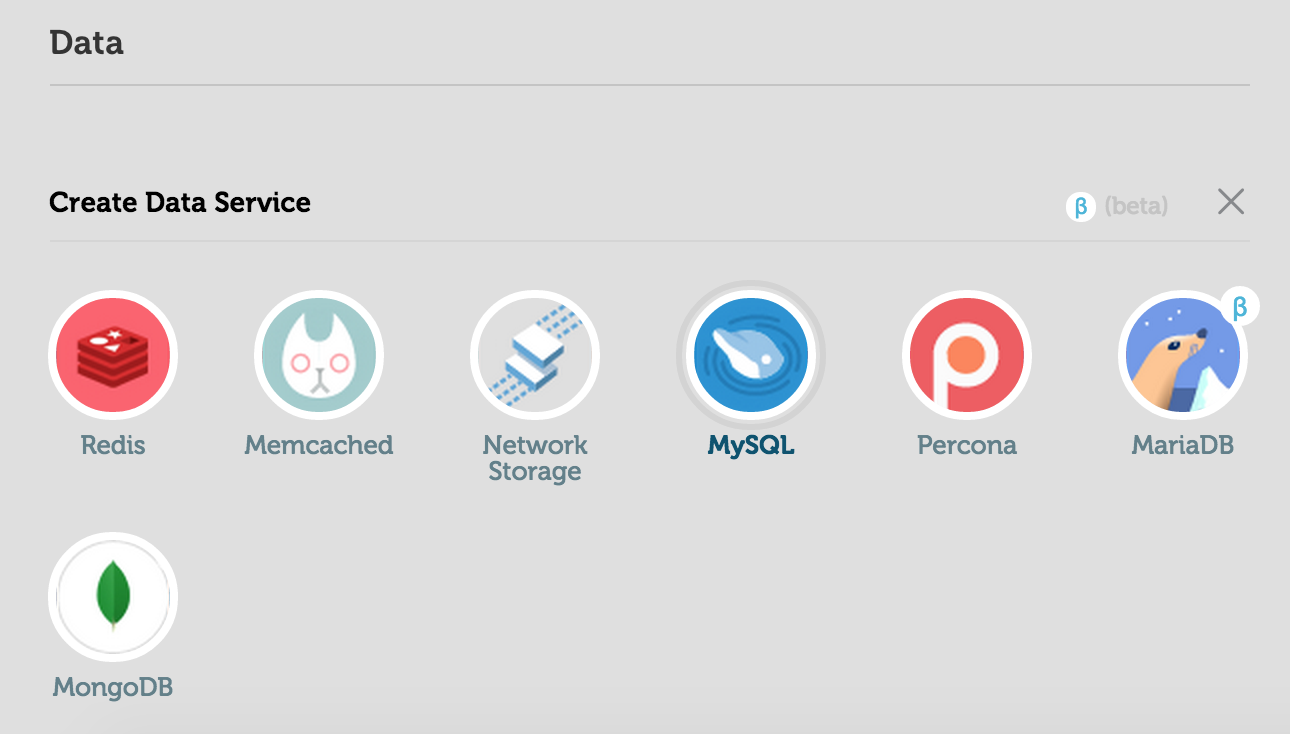
Task: Click the highlighted MySQL label
Action: [751, 446]
